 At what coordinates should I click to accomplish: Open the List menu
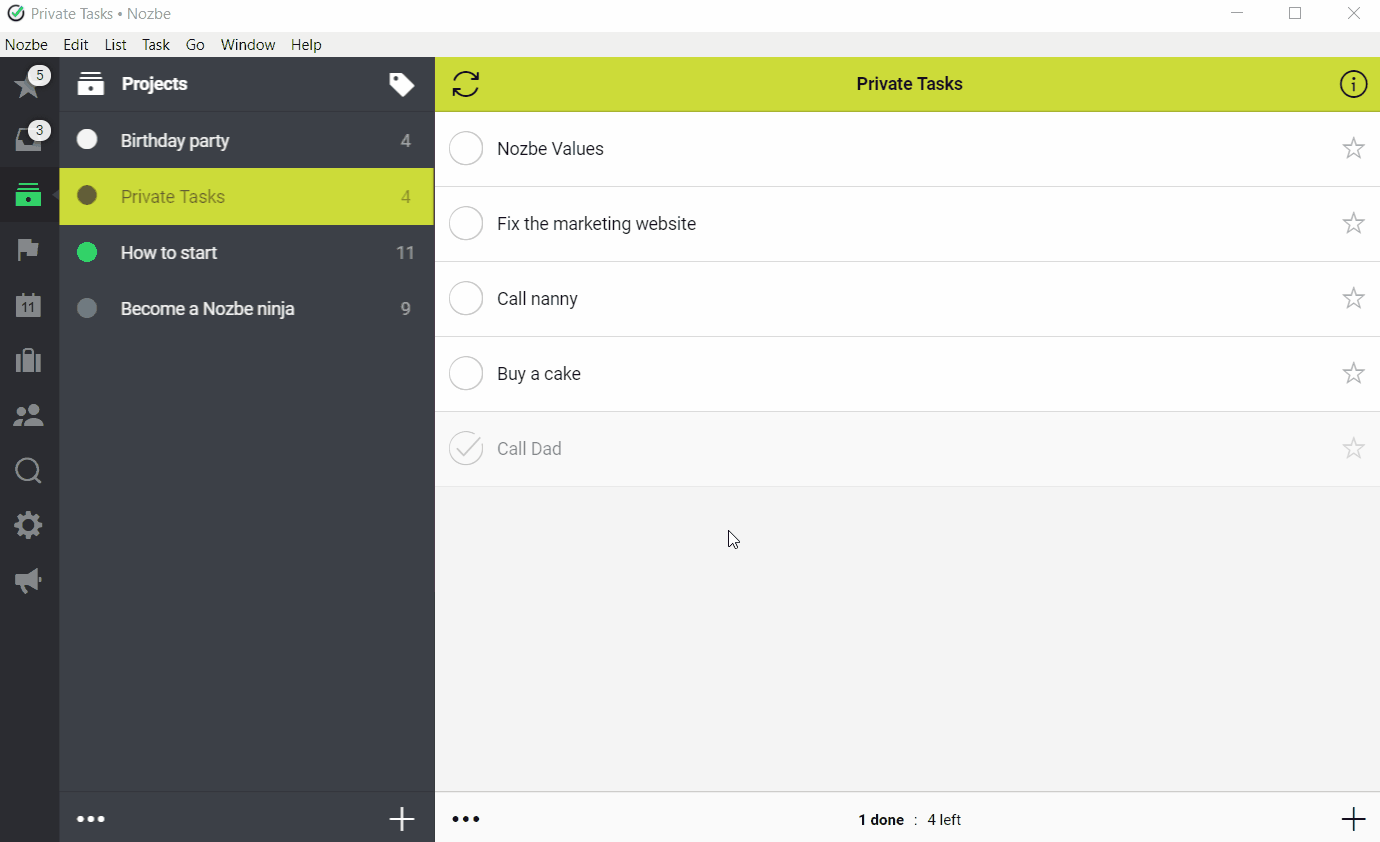point(116,45)
